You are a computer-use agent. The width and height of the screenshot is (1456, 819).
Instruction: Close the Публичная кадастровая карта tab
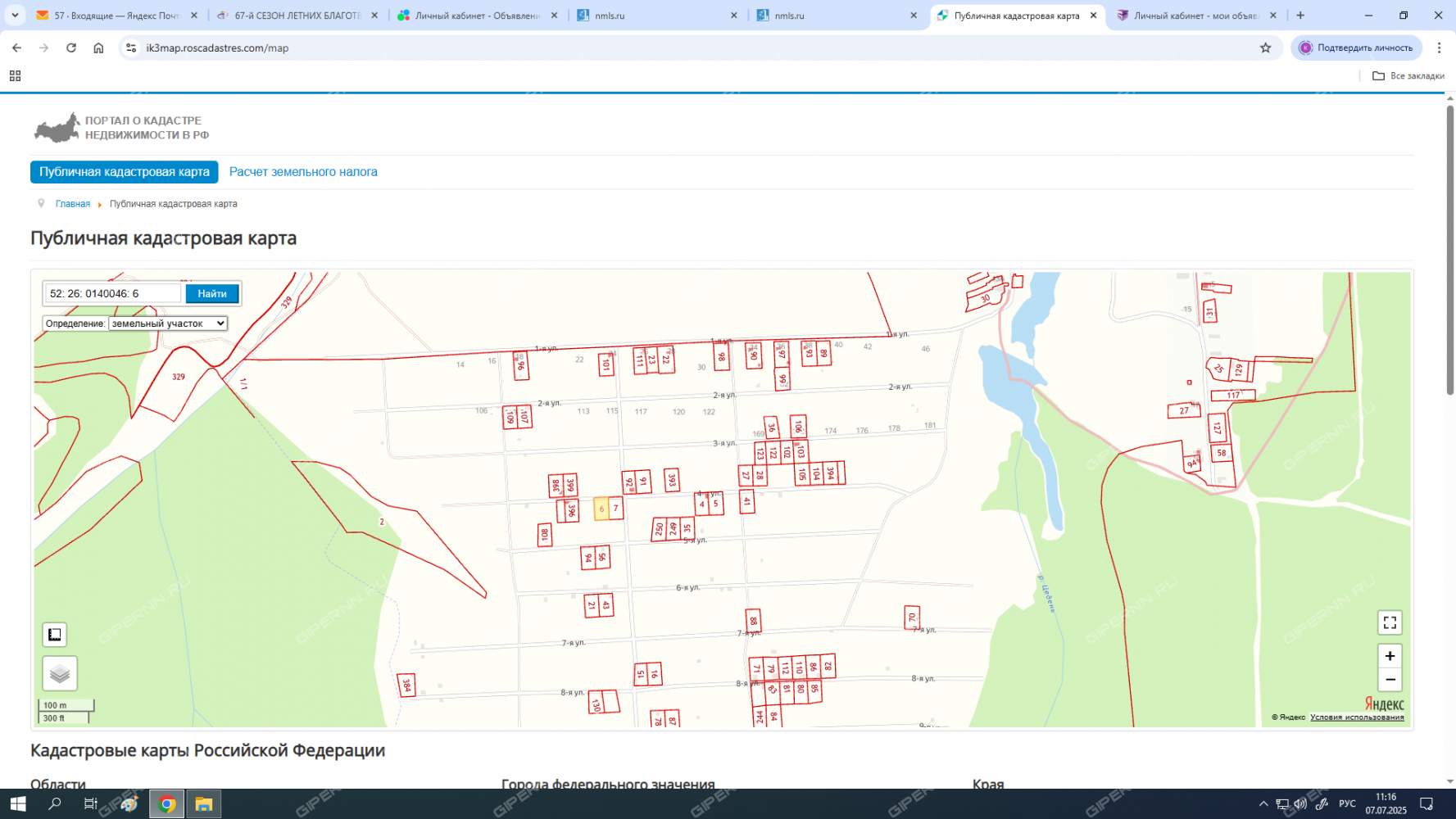tap(1093, 16)
